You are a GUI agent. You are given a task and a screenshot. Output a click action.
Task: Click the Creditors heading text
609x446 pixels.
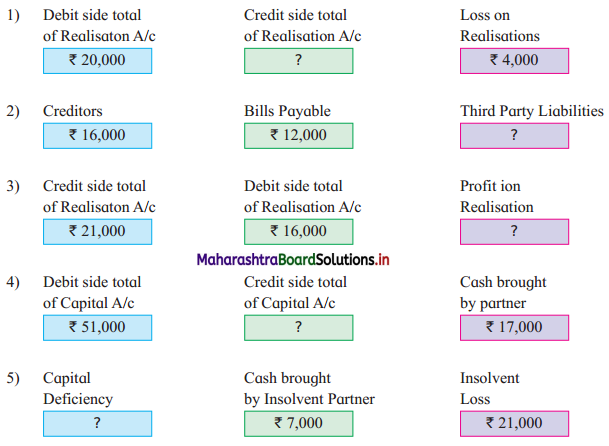pyautogui.click(x=73, y=111)
